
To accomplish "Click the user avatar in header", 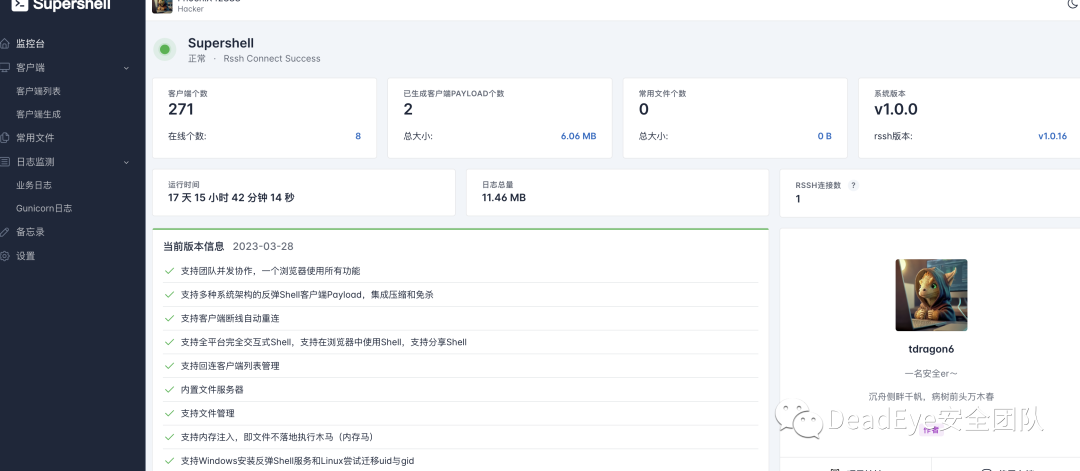I will tap(162, 6).
